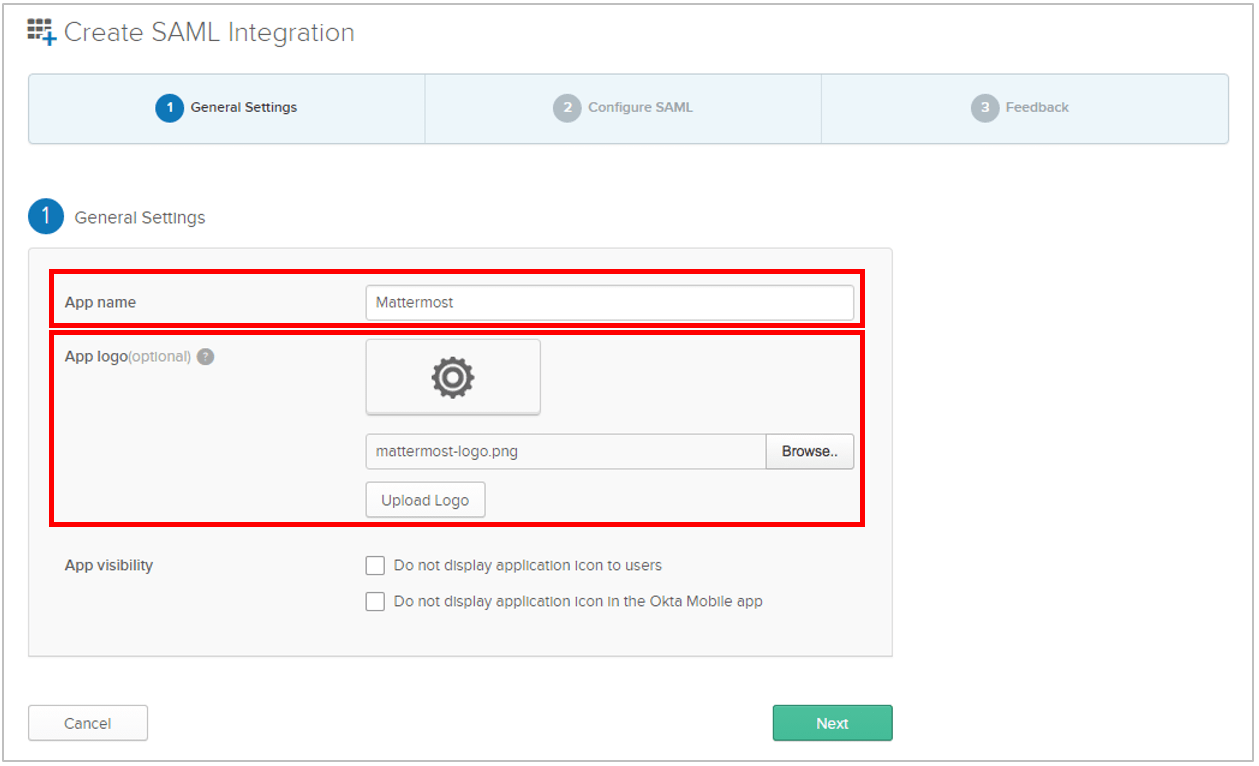Click the Create SAML Integration grid icon
Image resolution: width=1259 pixels, height=766 pixels.
pos(40,31)
